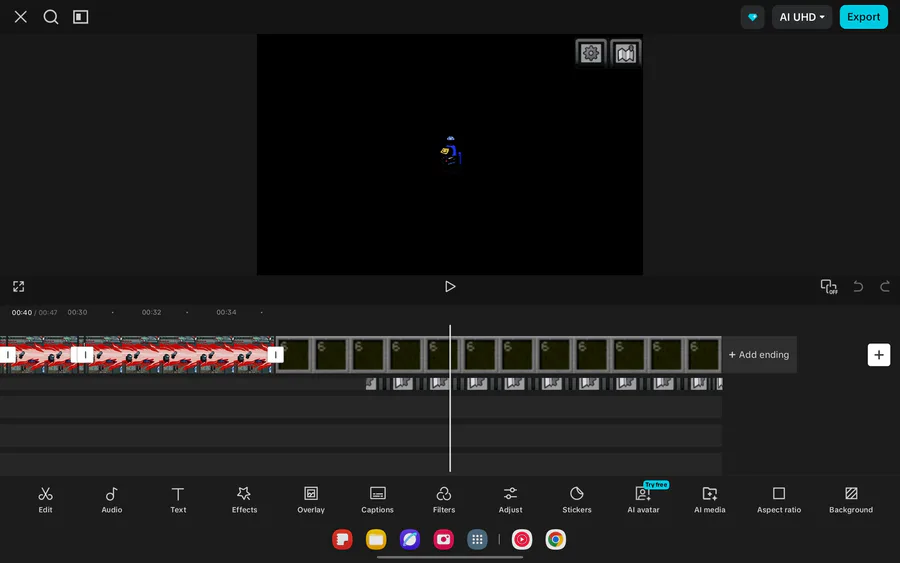Viewport: 900px width, 563px height.
Task: Click the map overlay in the preview
Action: [x=626, y=53]
